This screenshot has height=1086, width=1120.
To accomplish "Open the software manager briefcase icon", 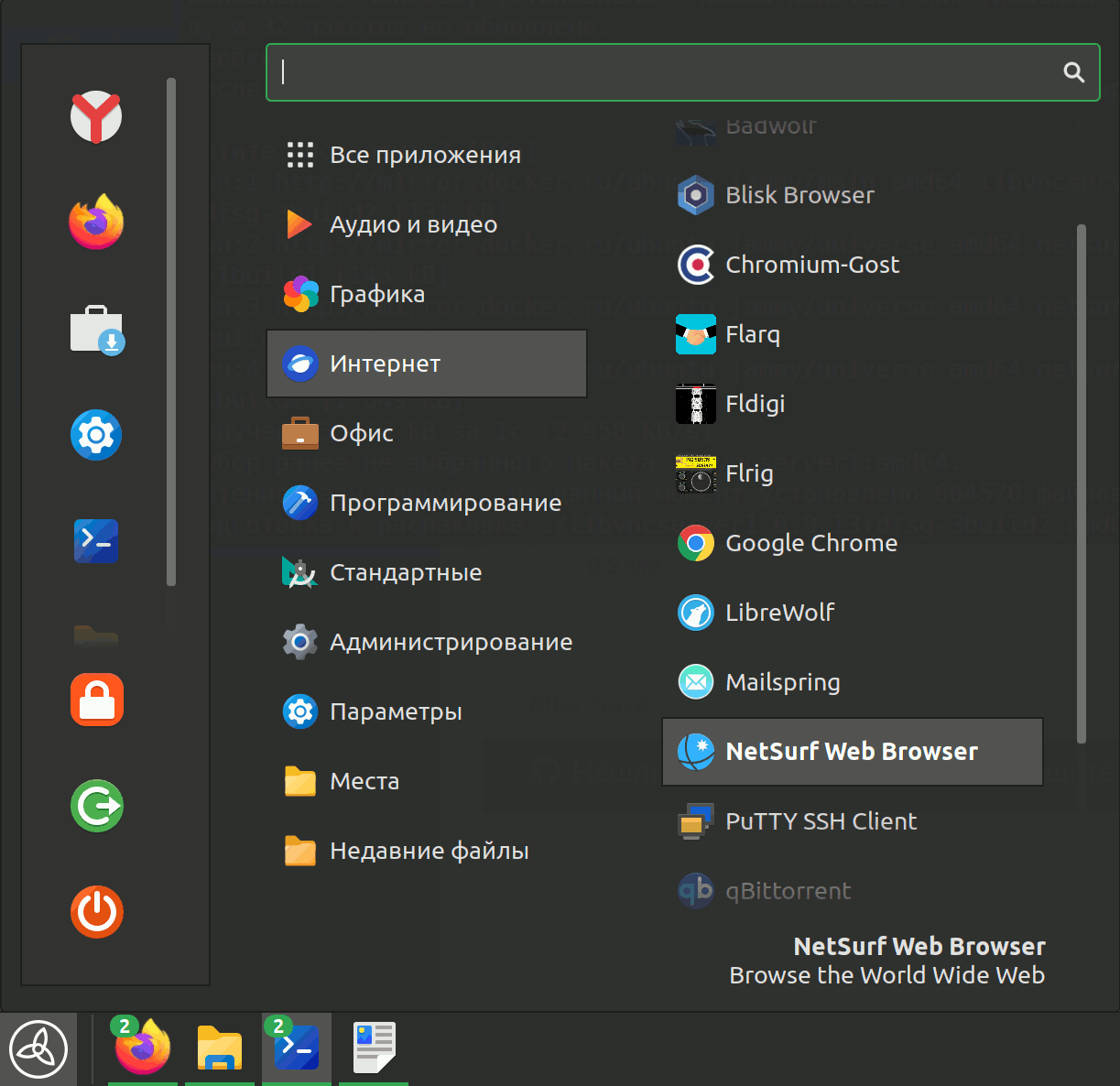I will tap(97, 330).
